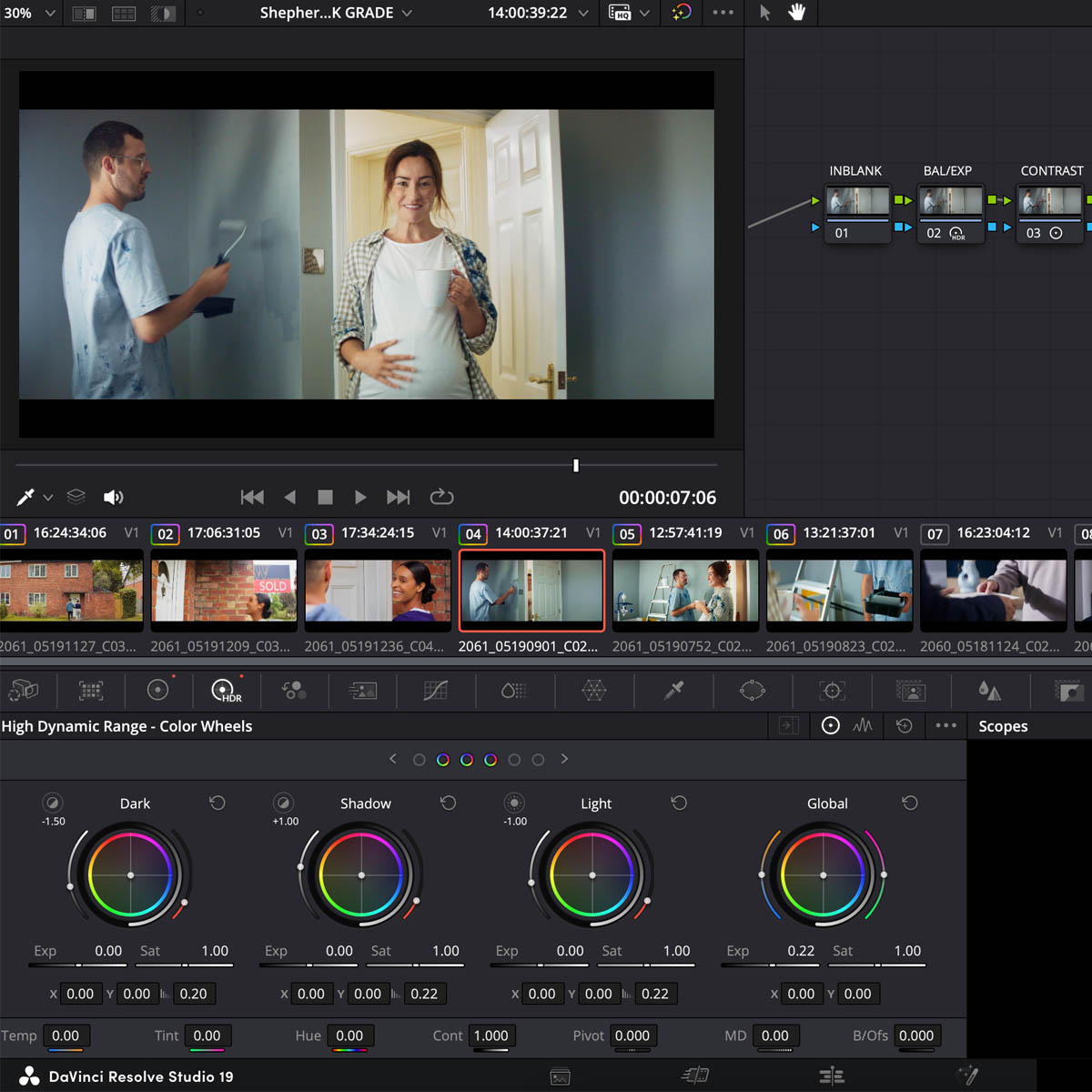Open the timecode display dropdown
This screenshot has width=1092, height=1092.
click(583, 13)
